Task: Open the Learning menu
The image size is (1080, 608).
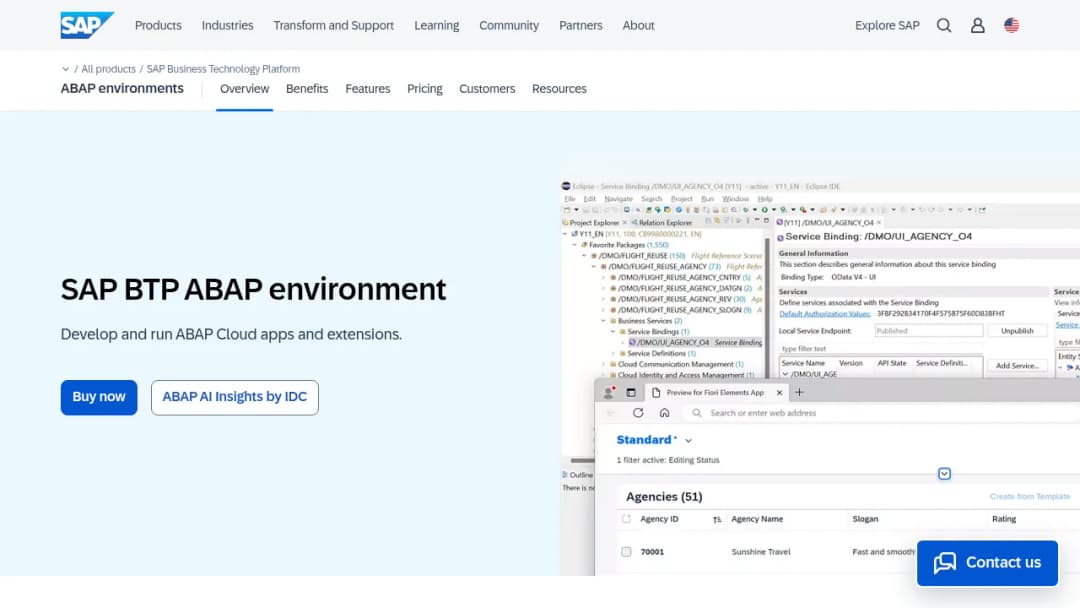Action: (437, 25)
